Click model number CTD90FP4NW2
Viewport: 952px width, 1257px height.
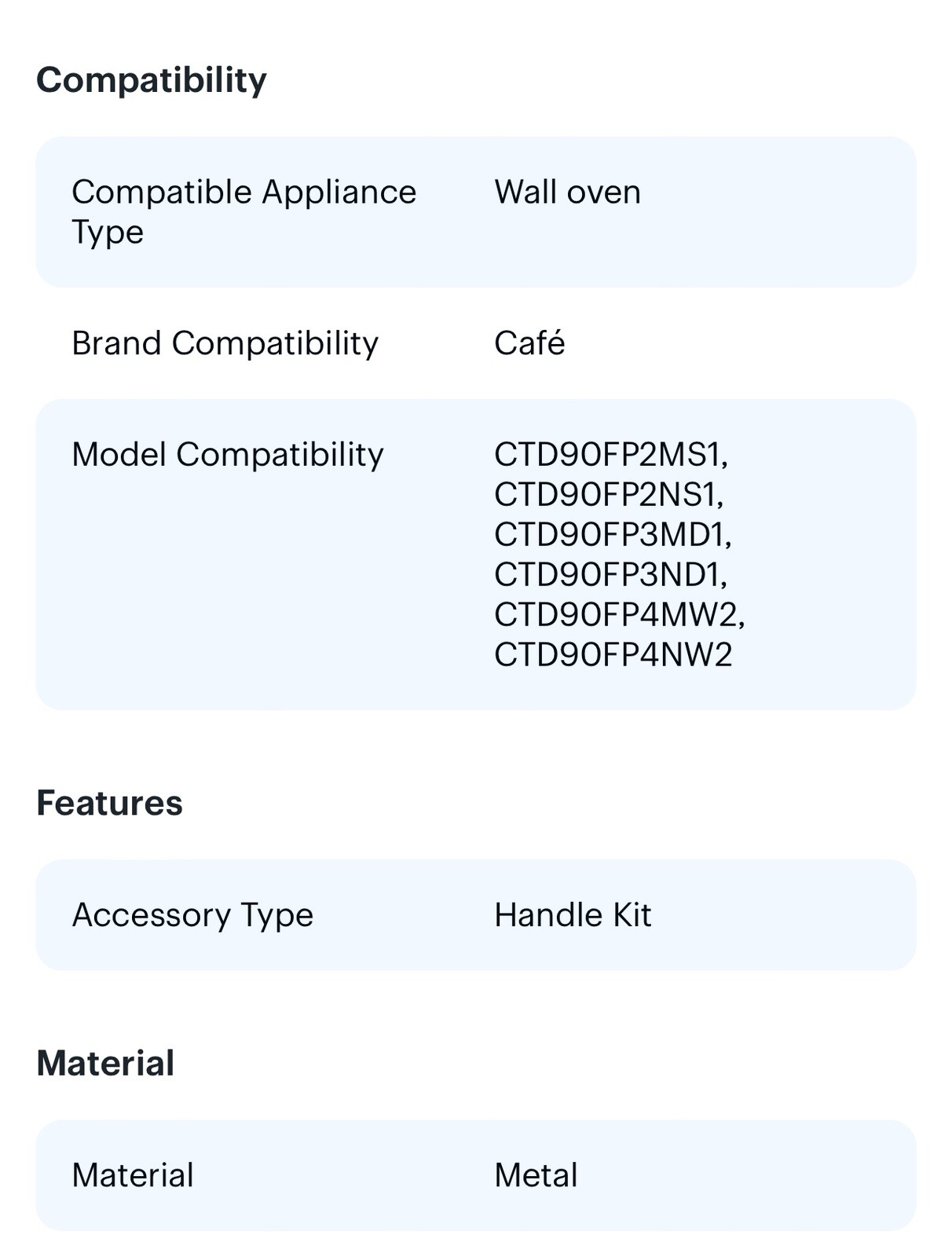point(613,654)
